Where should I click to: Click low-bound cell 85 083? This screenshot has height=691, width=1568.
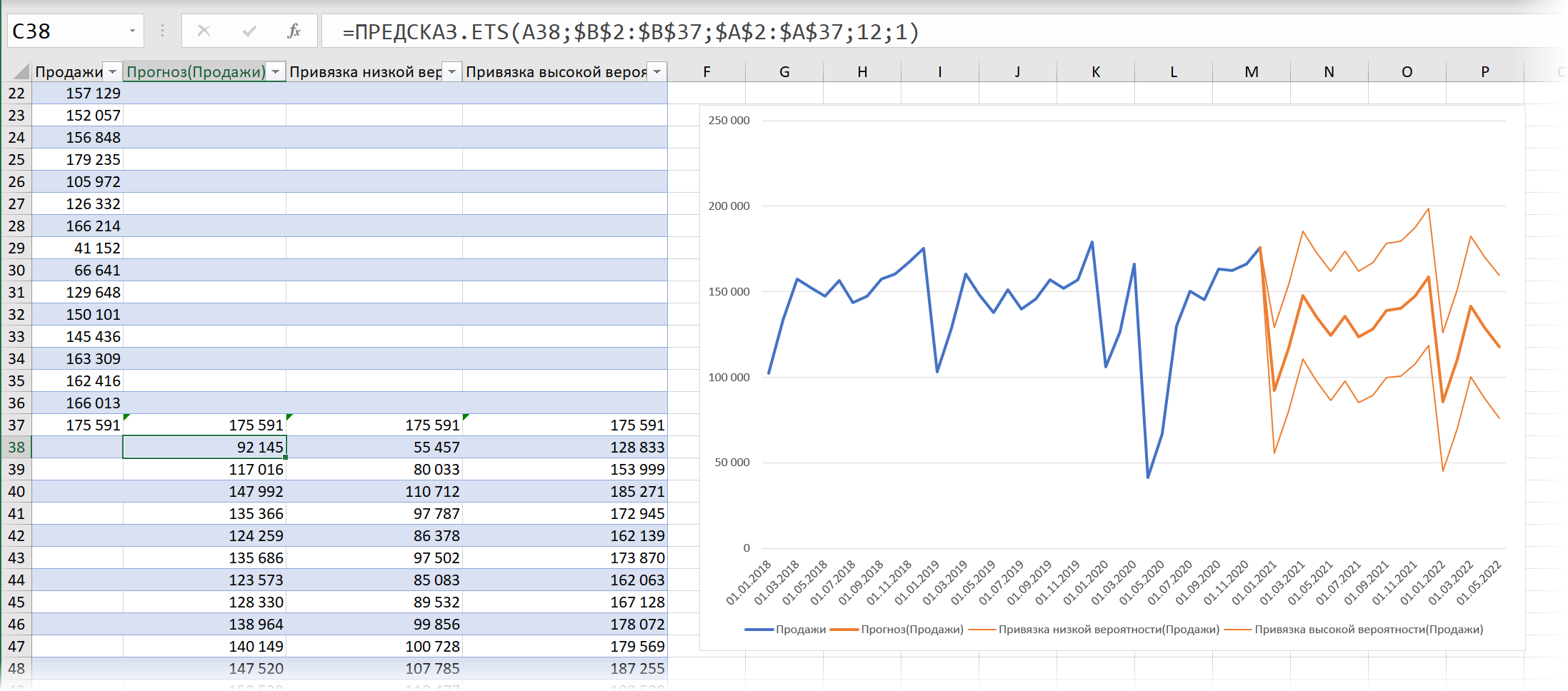point(374,580)
